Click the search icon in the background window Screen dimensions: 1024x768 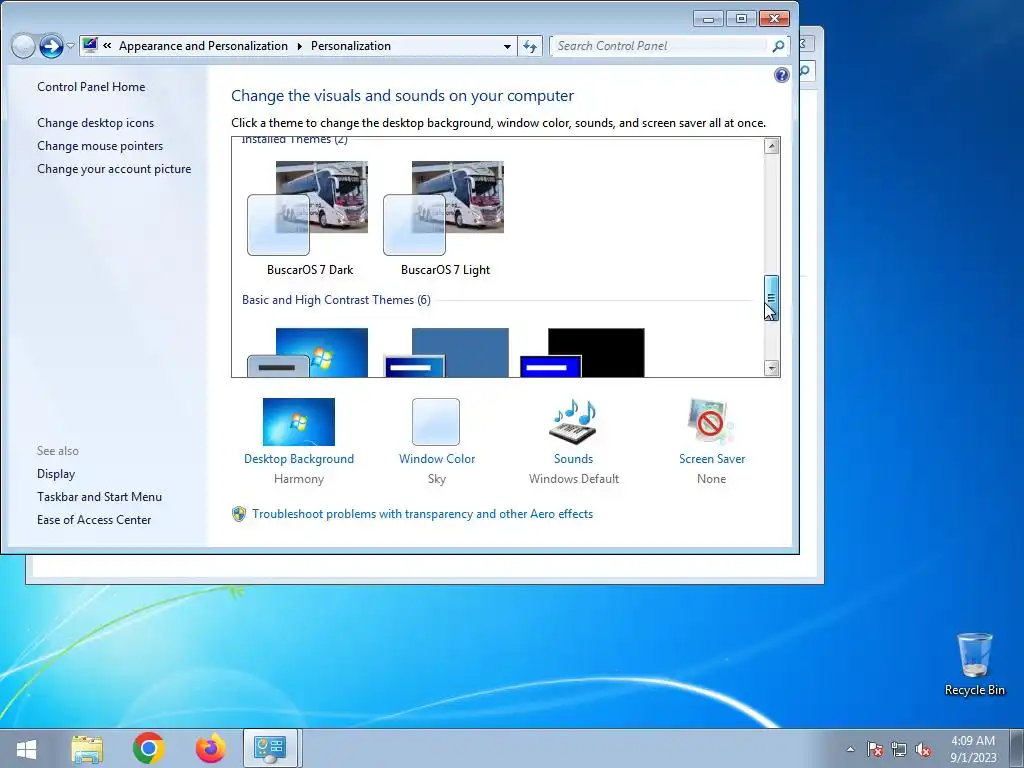(806, 71)
